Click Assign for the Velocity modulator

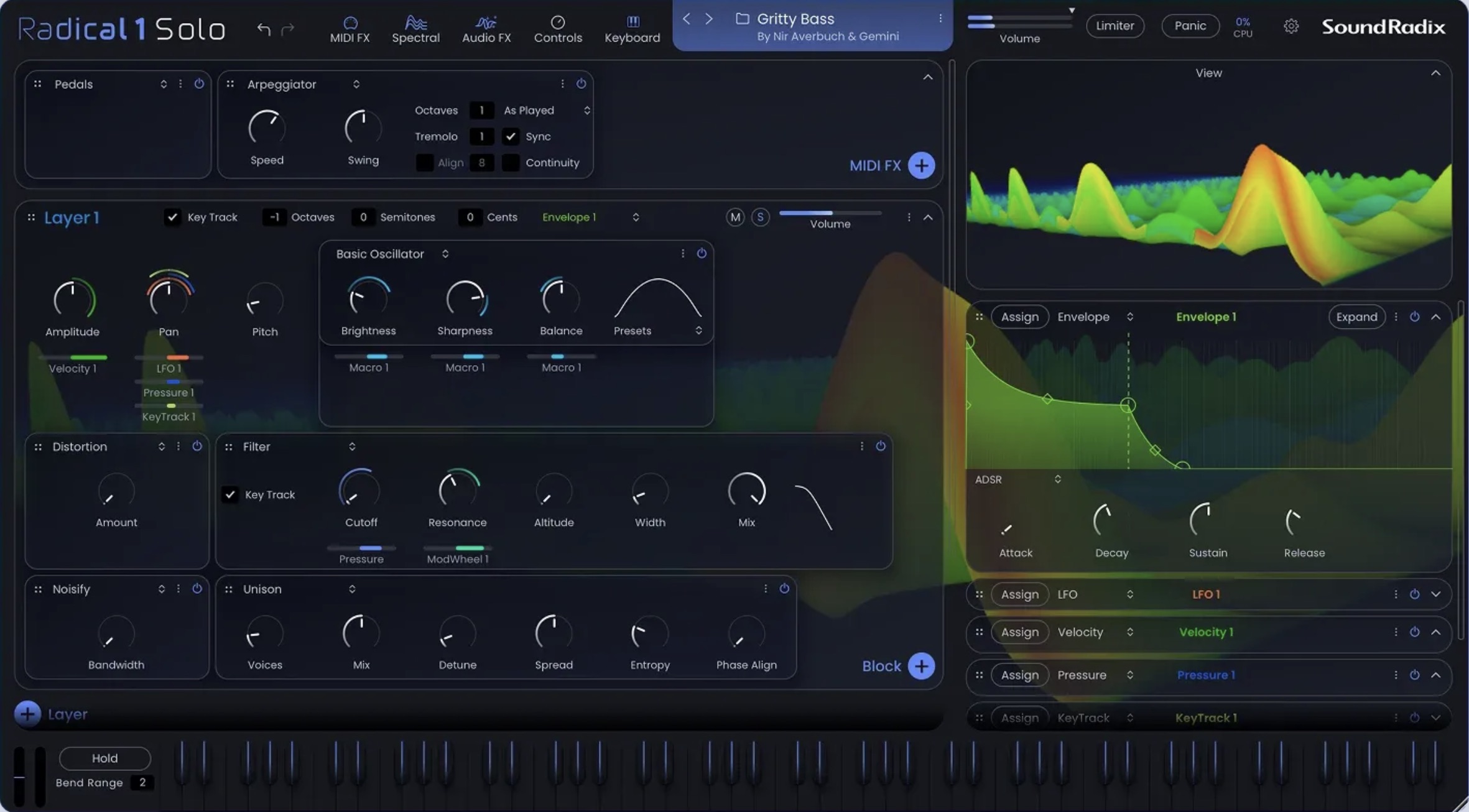[x=1019, y=632]
